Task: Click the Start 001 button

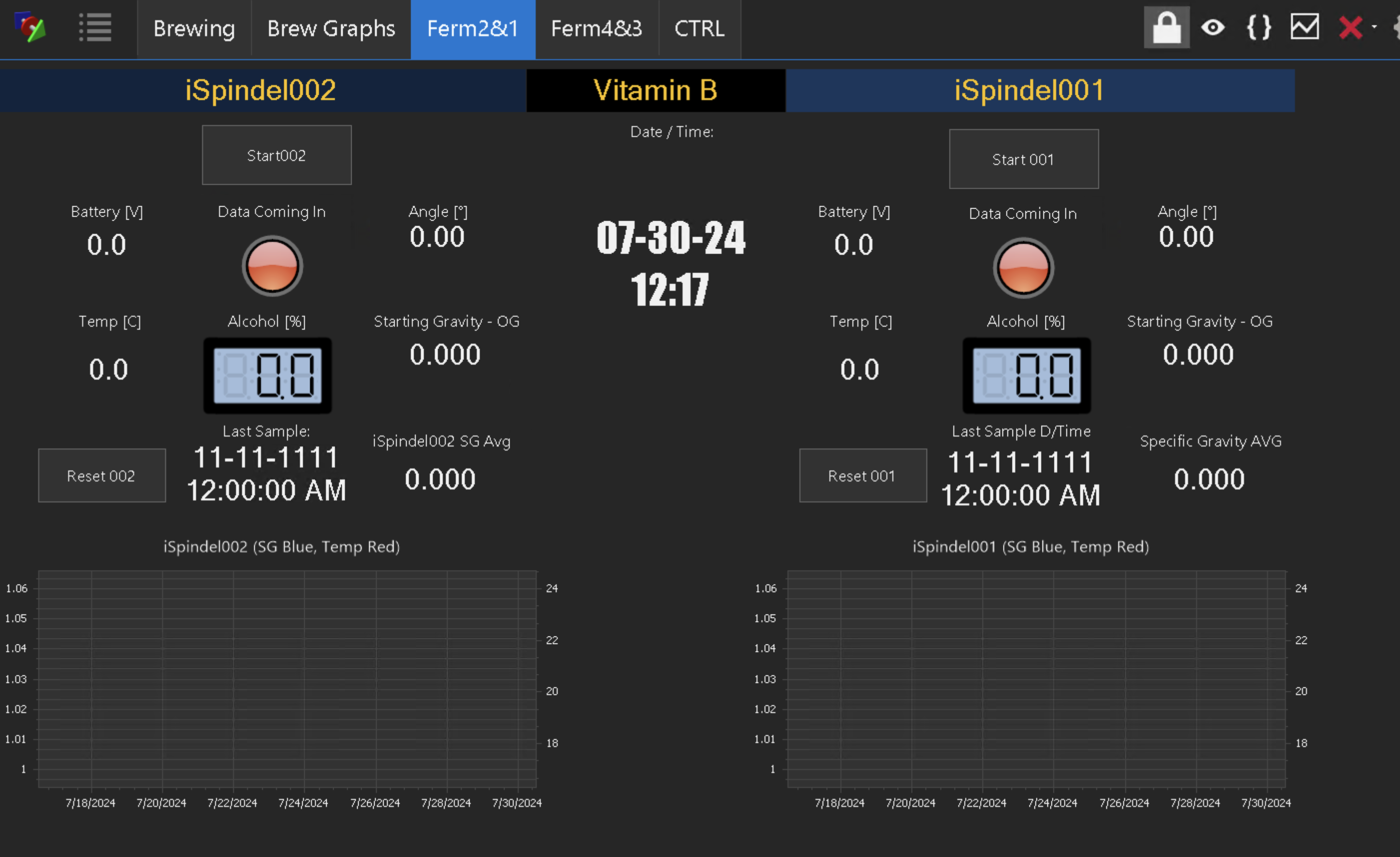Action: [1024, 159]
